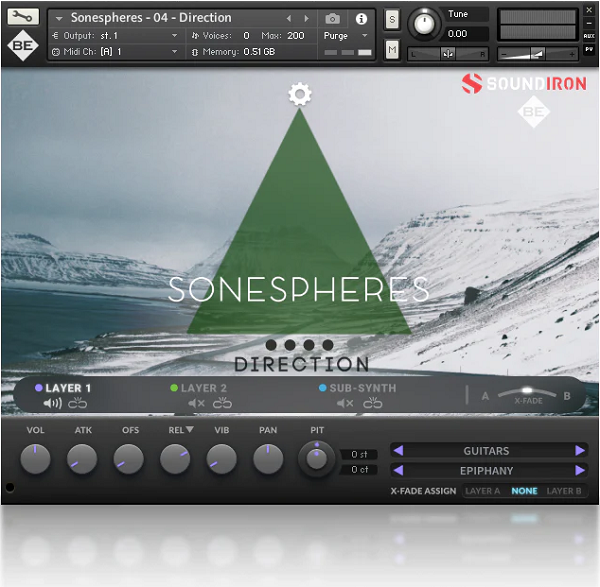Open REL dropdown triangle
This screenshot has width=600, height=587.
[x=190, y=429]
